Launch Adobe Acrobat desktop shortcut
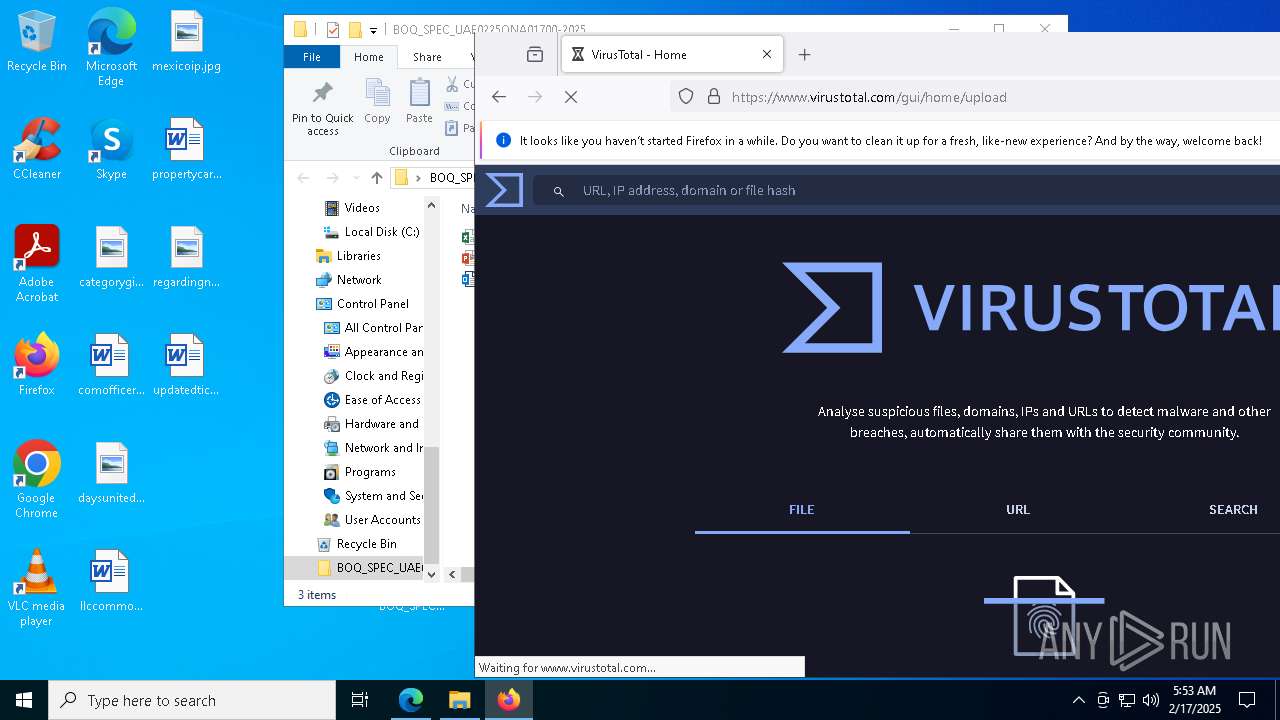 pos(37,265)
